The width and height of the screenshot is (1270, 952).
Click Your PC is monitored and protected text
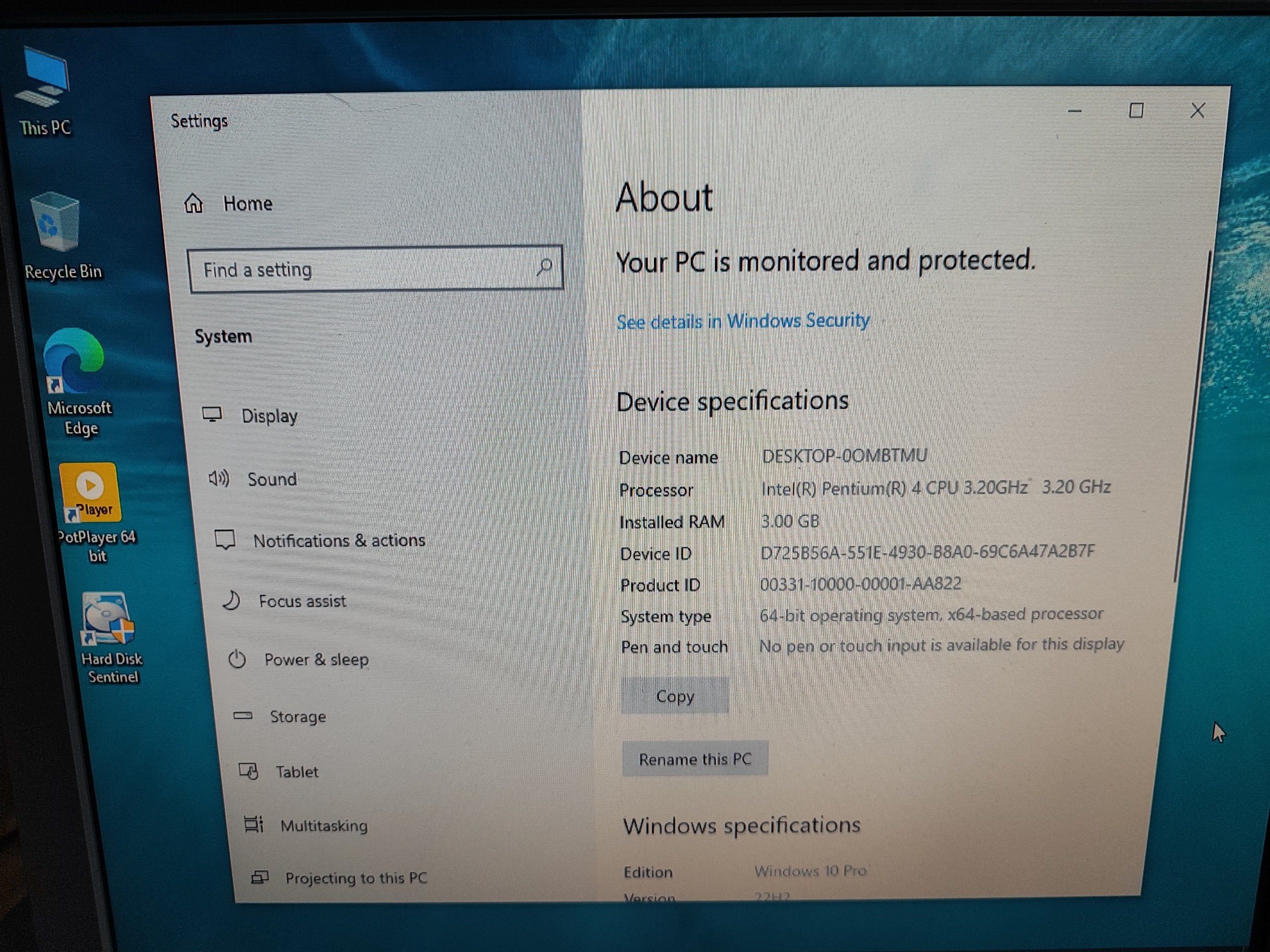825,261
